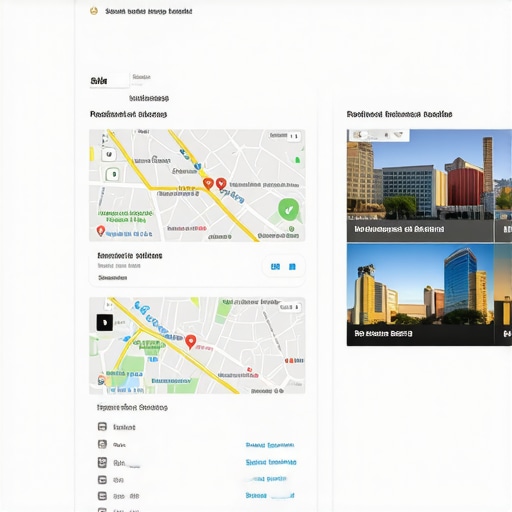Open the blue link in the fourth list row
The width and height of the screenshot is (512, 512).
(267, 479)
